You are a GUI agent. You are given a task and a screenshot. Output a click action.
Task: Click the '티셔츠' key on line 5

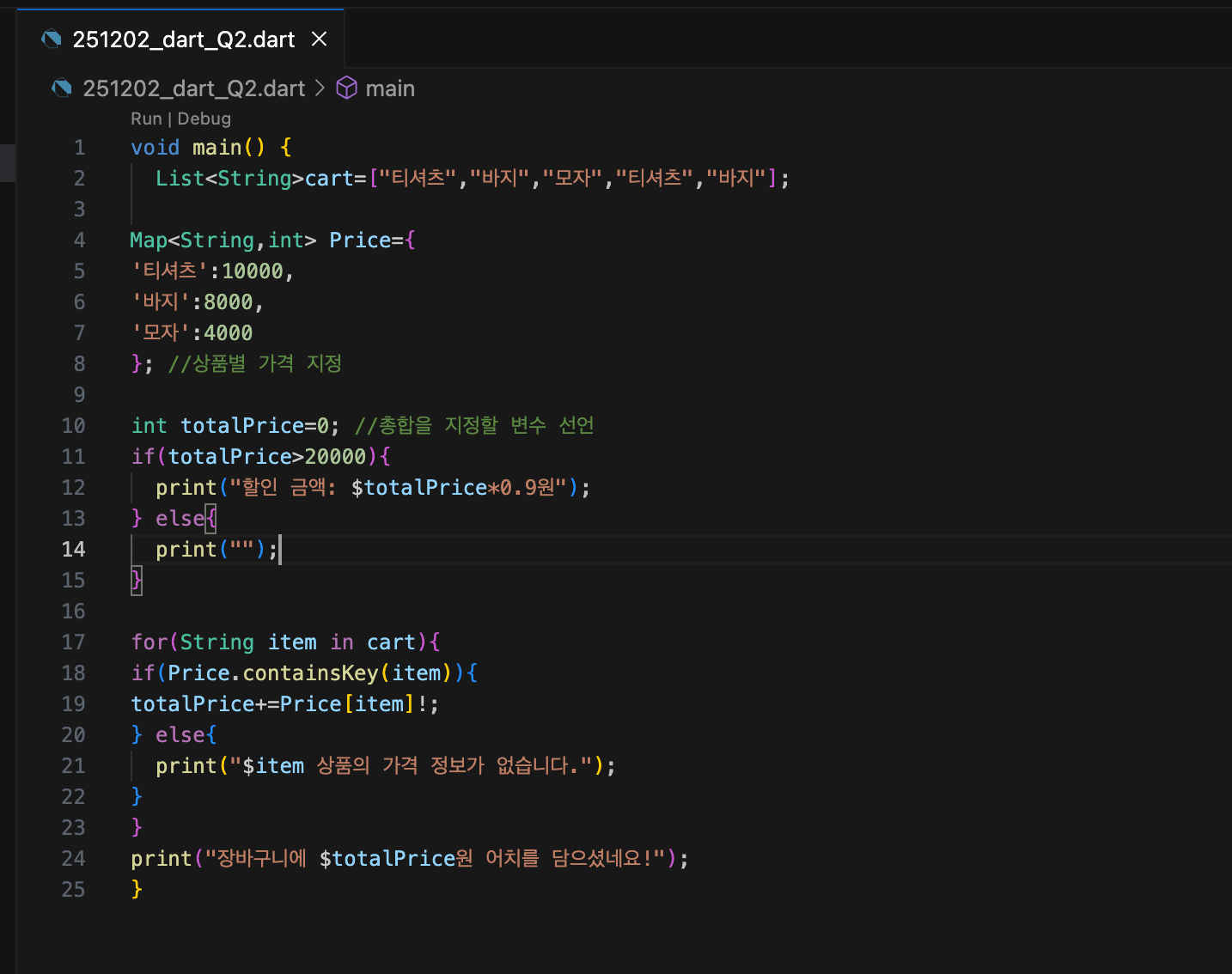[170, 271]
